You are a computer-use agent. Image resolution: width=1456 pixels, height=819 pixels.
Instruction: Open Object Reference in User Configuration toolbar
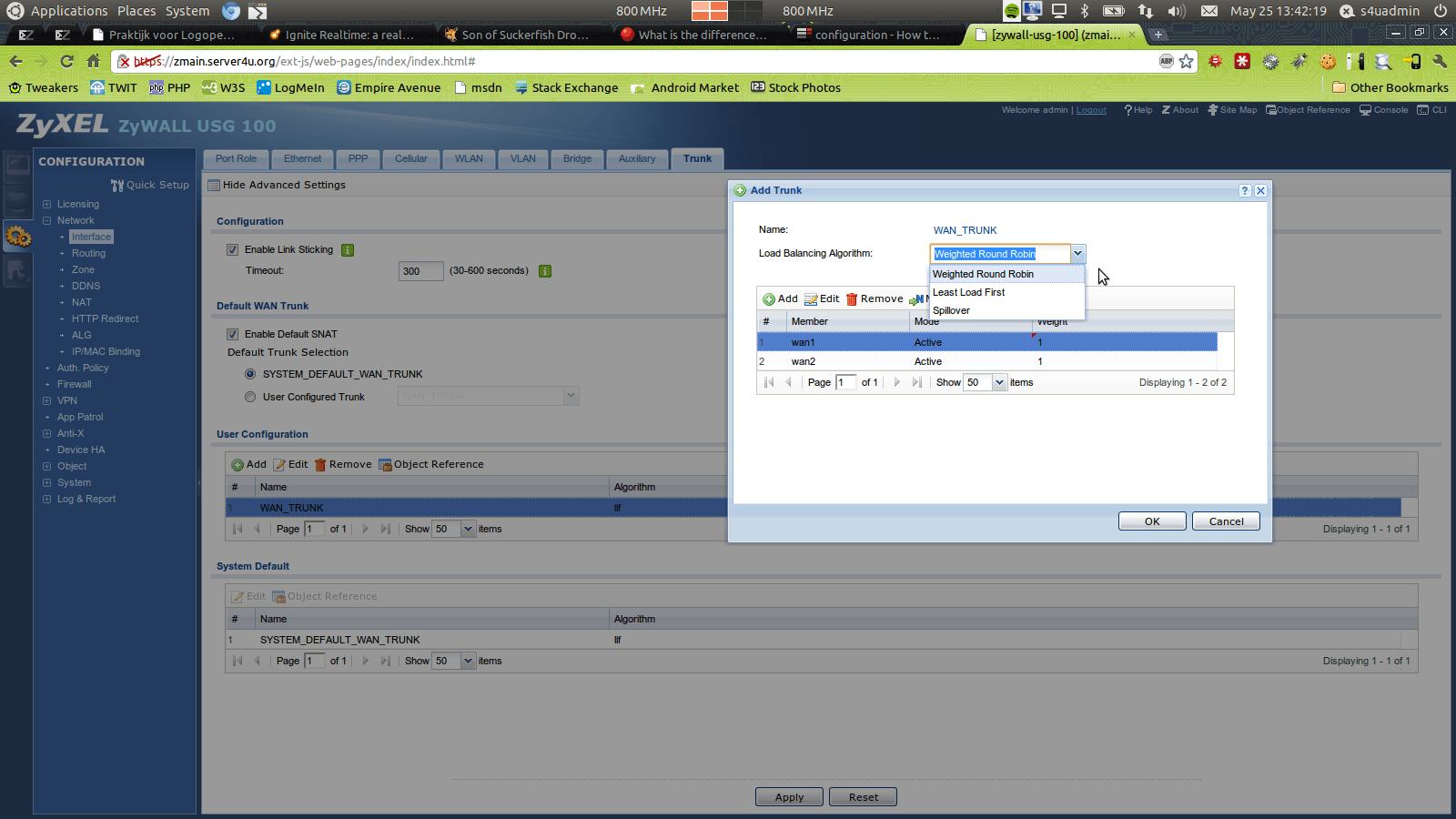click(x=431, y=464)
